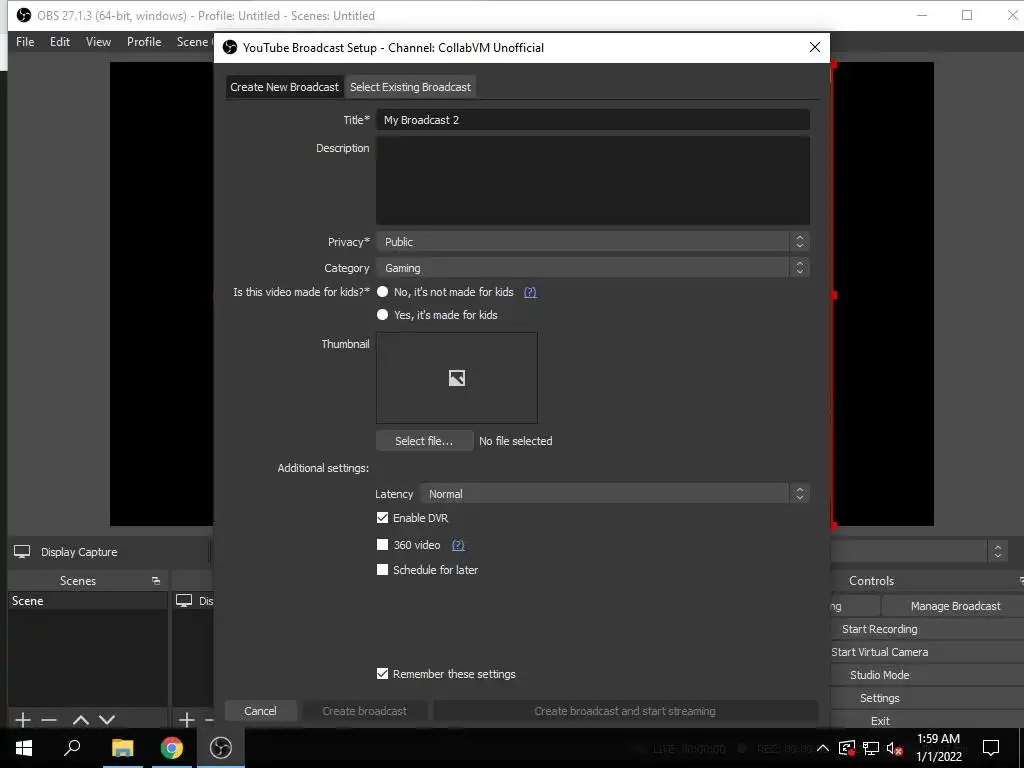Image resolution: width=1024 pixels, height=768 pixels.
Task: Move scene up with arrow icon
Action: point(81,720)
